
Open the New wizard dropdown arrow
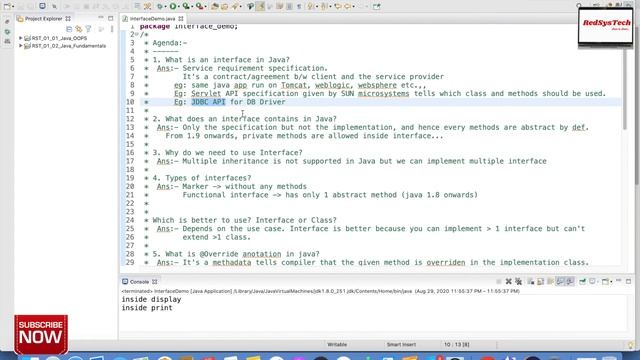[x=13, y=7]
